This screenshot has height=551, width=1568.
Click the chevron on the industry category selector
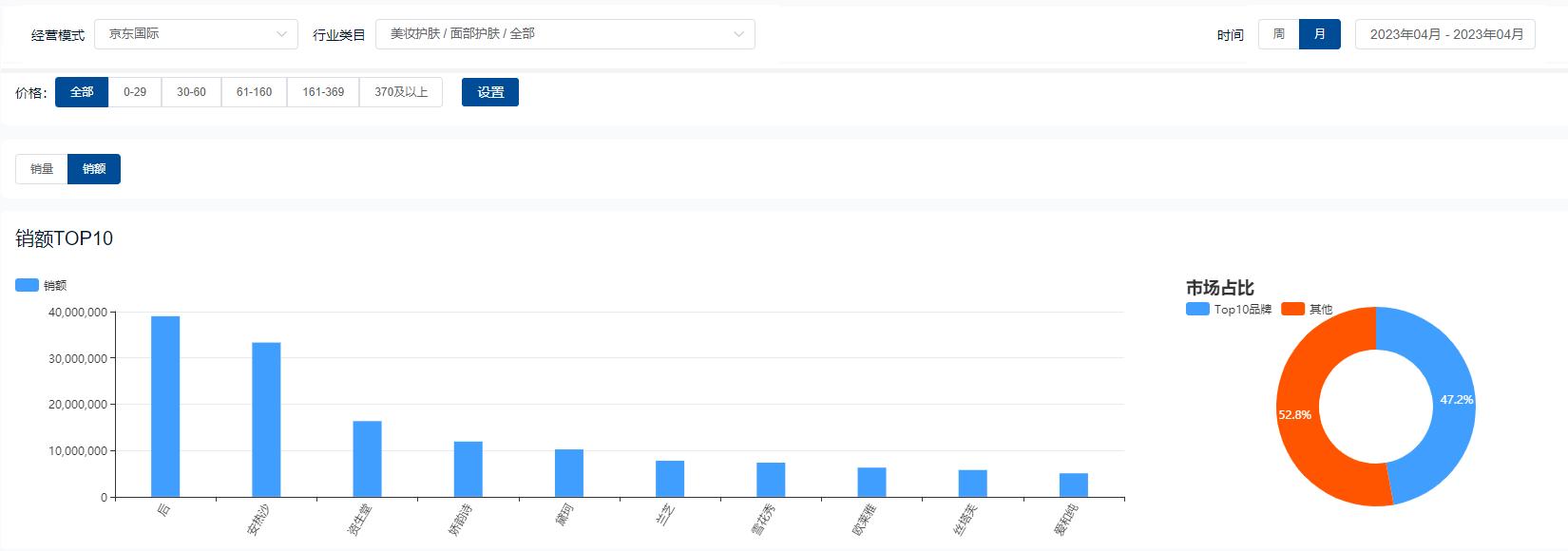[739, 34]
